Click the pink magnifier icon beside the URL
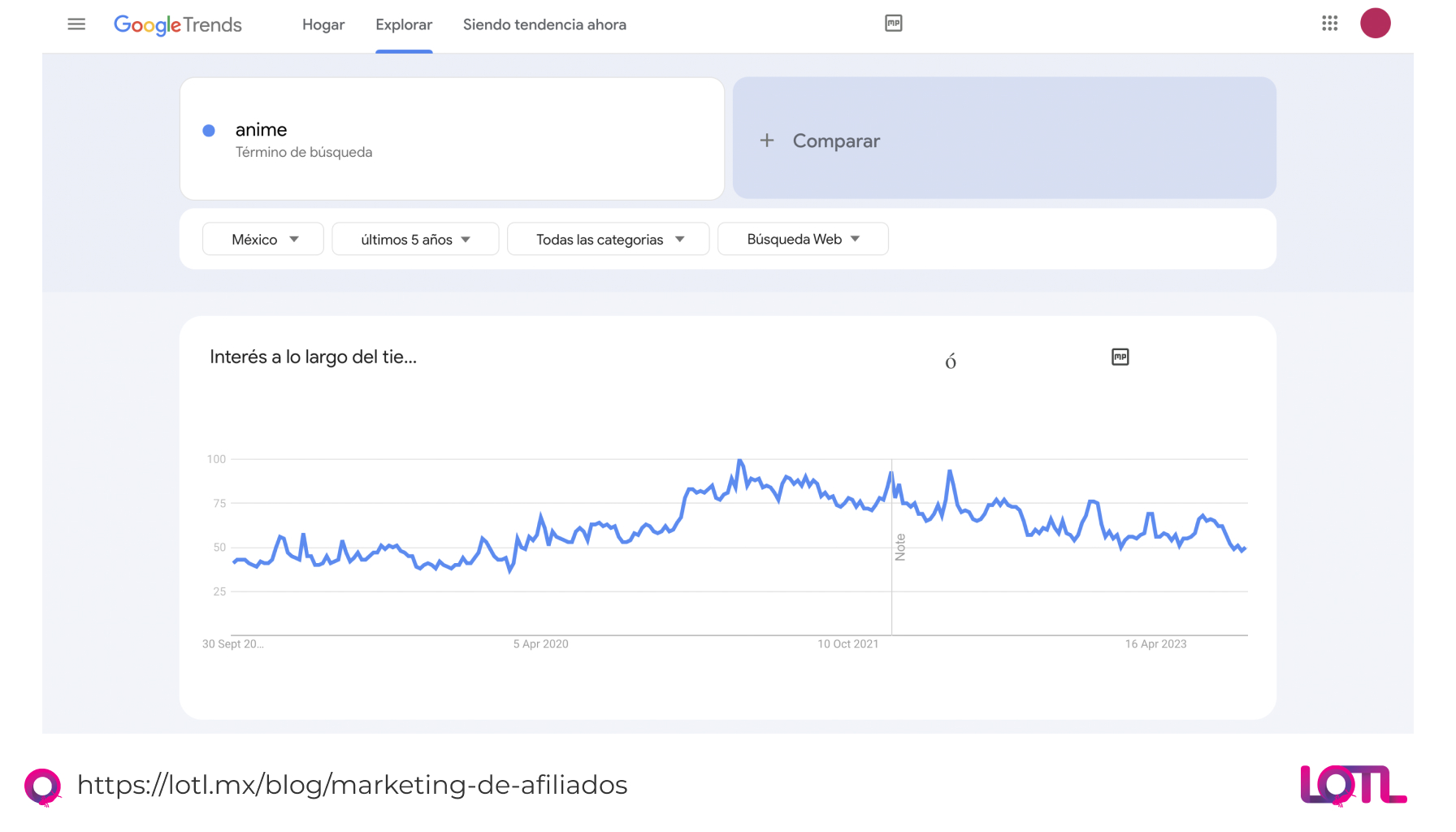 [44, 785]
